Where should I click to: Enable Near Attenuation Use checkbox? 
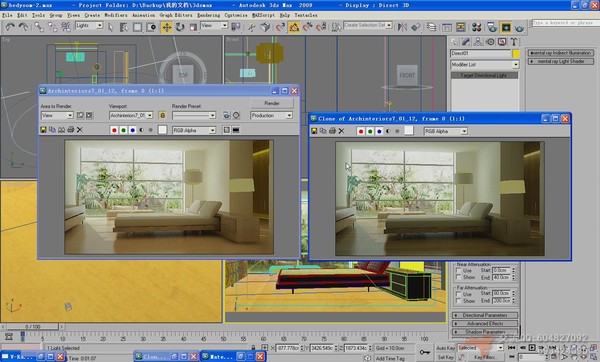point(458,271)
